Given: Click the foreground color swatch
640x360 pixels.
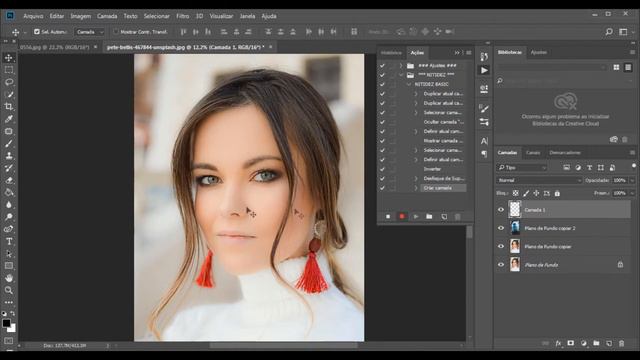Looking at the screenshot, I should tap(6, 323).
